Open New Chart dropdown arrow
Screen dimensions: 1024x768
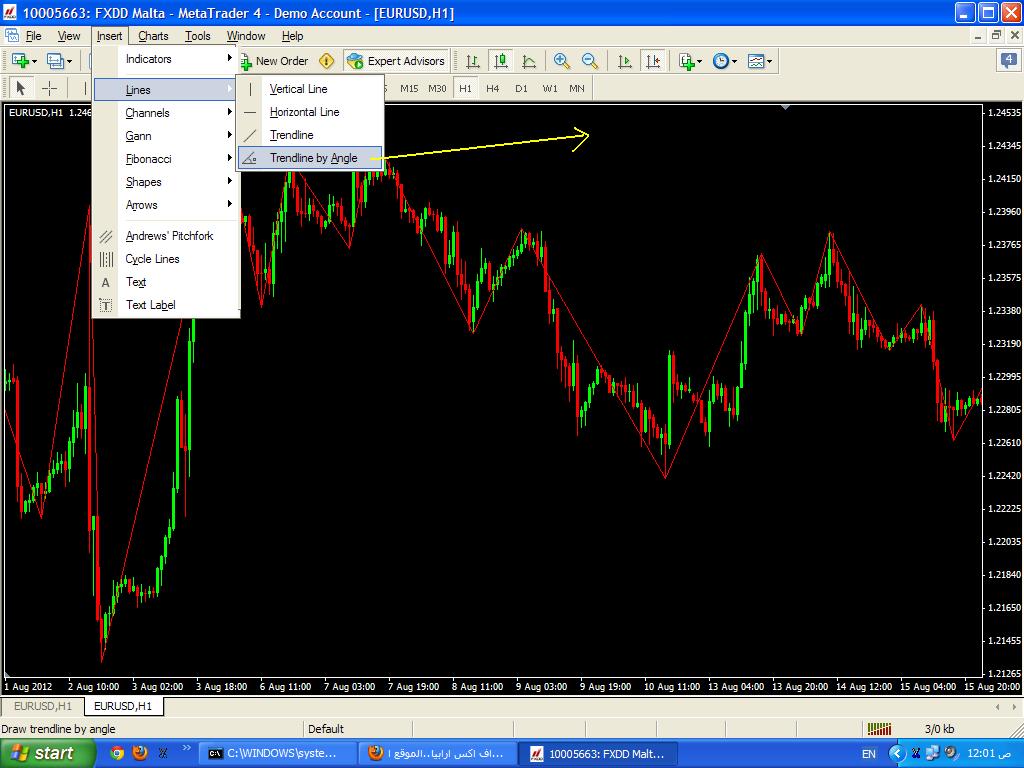coord(34,61)
